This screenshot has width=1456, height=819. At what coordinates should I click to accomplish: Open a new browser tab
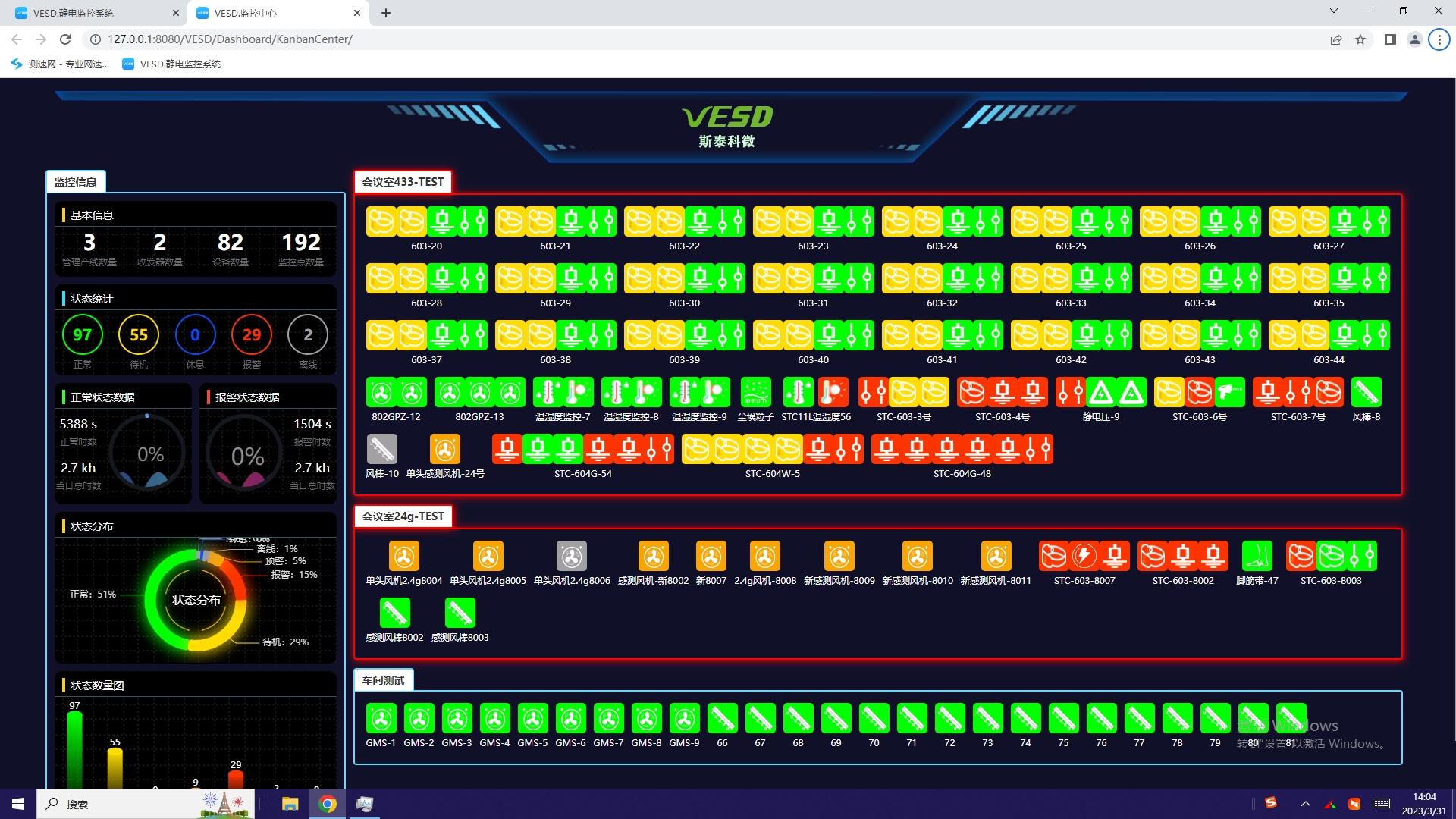[386, 13]
